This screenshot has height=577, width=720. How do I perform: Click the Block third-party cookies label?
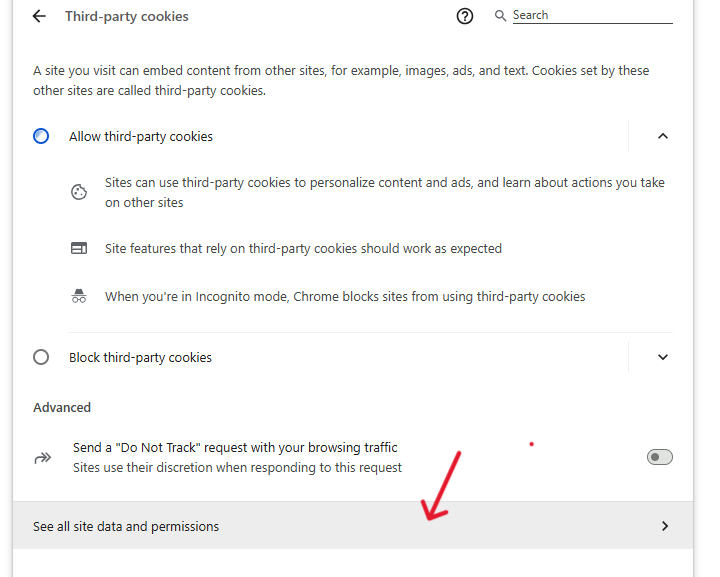click(140, 357)
